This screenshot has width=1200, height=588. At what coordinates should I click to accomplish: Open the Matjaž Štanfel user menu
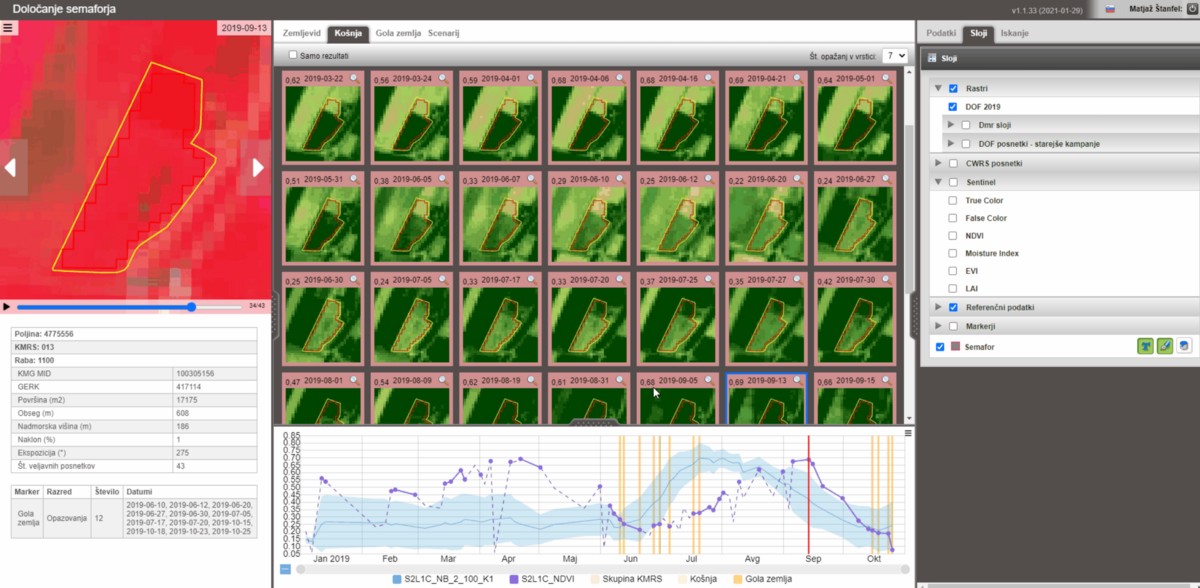pyautogui.click(x=1155, y=9)
